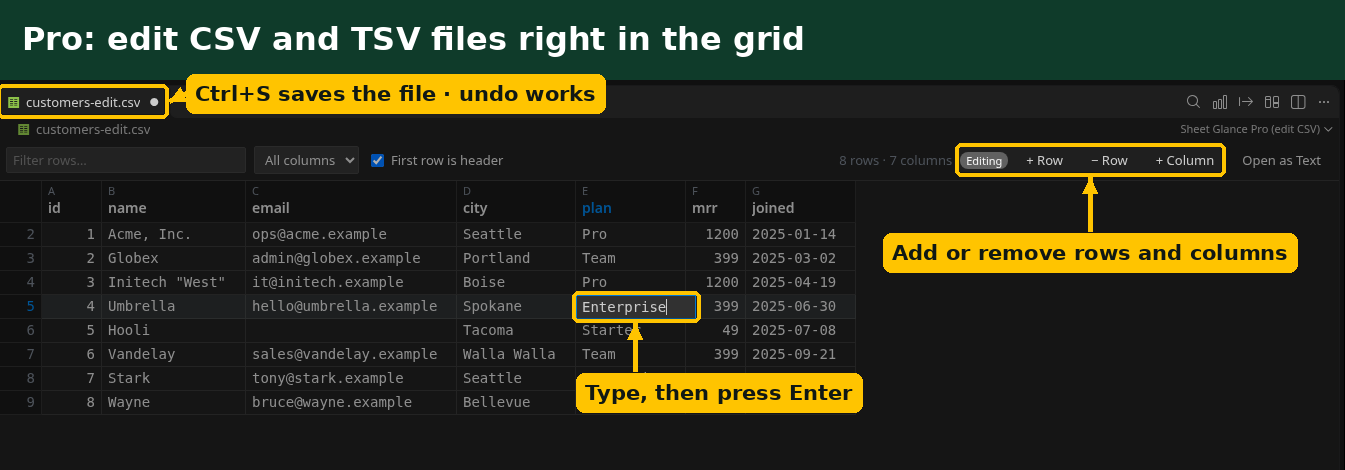Click the 2025-03-02 joined cell
This screenshot has height=470, width=1345.
[800, 258]
